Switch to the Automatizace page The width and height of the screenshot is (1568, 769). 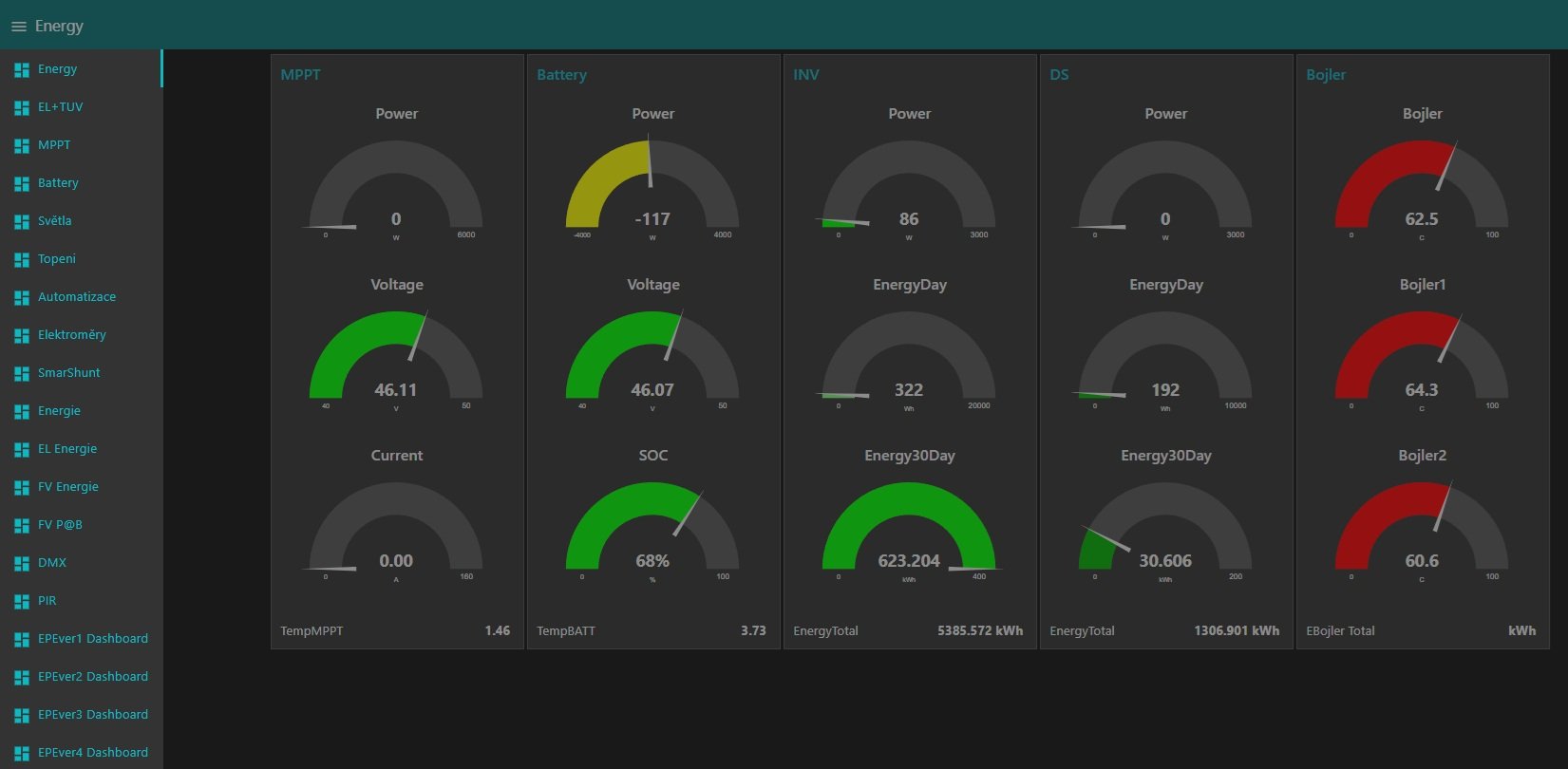coord(77,297)
